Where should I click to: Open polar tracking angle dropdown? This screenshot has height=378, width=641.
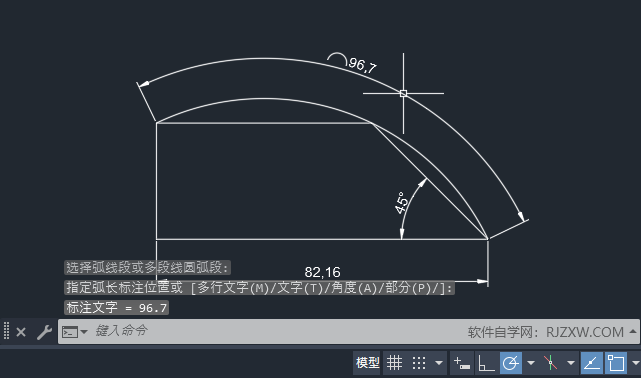(x=531, y=362)
